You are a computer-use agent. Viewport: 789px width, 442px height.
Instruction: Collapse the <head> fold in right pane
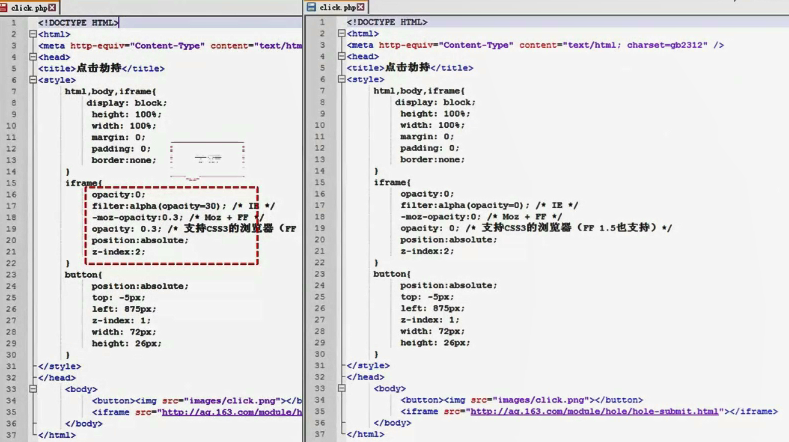(342, 56)
